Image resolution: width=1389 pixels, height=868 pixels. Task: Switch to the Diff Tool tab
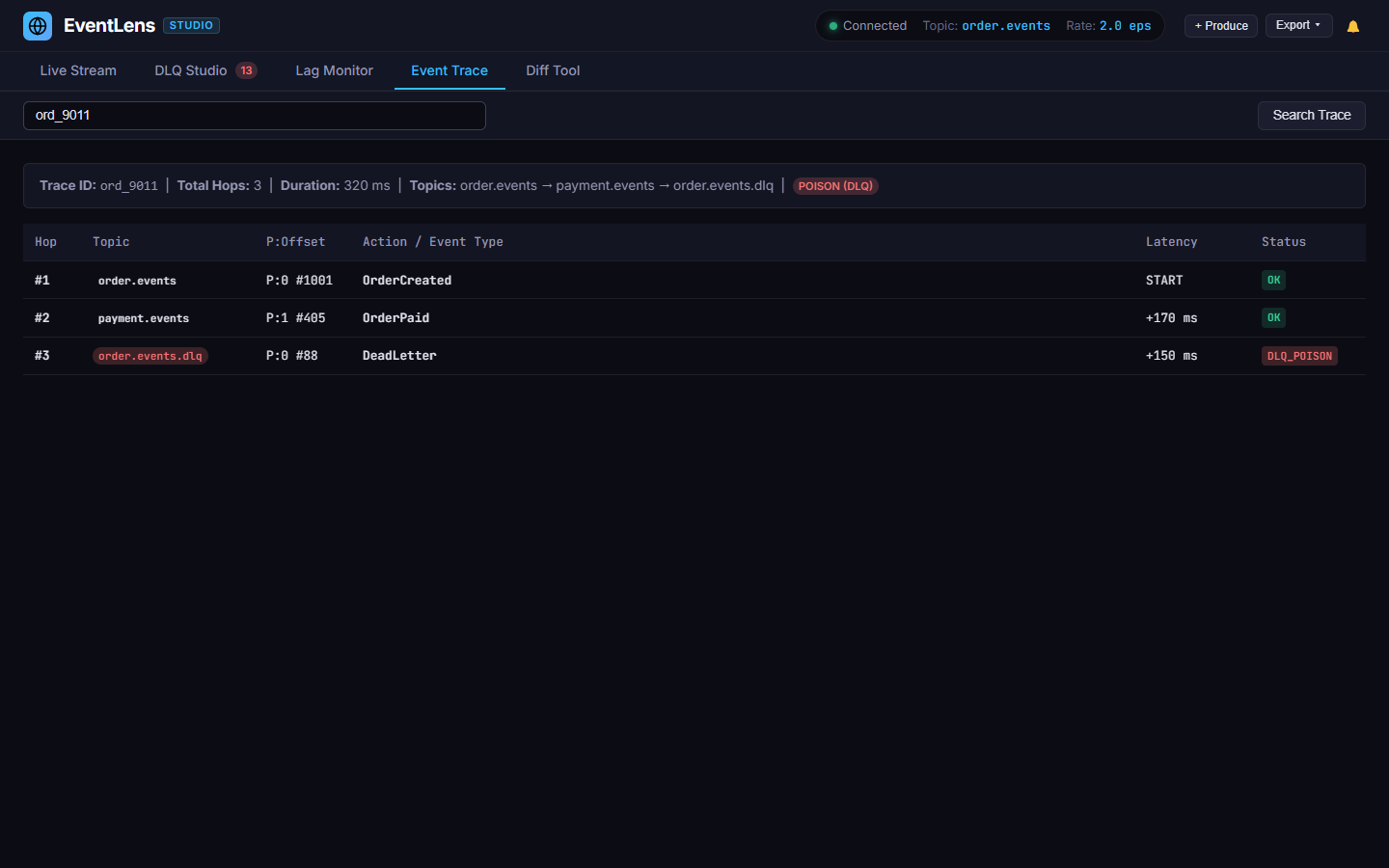pos(553,70)
